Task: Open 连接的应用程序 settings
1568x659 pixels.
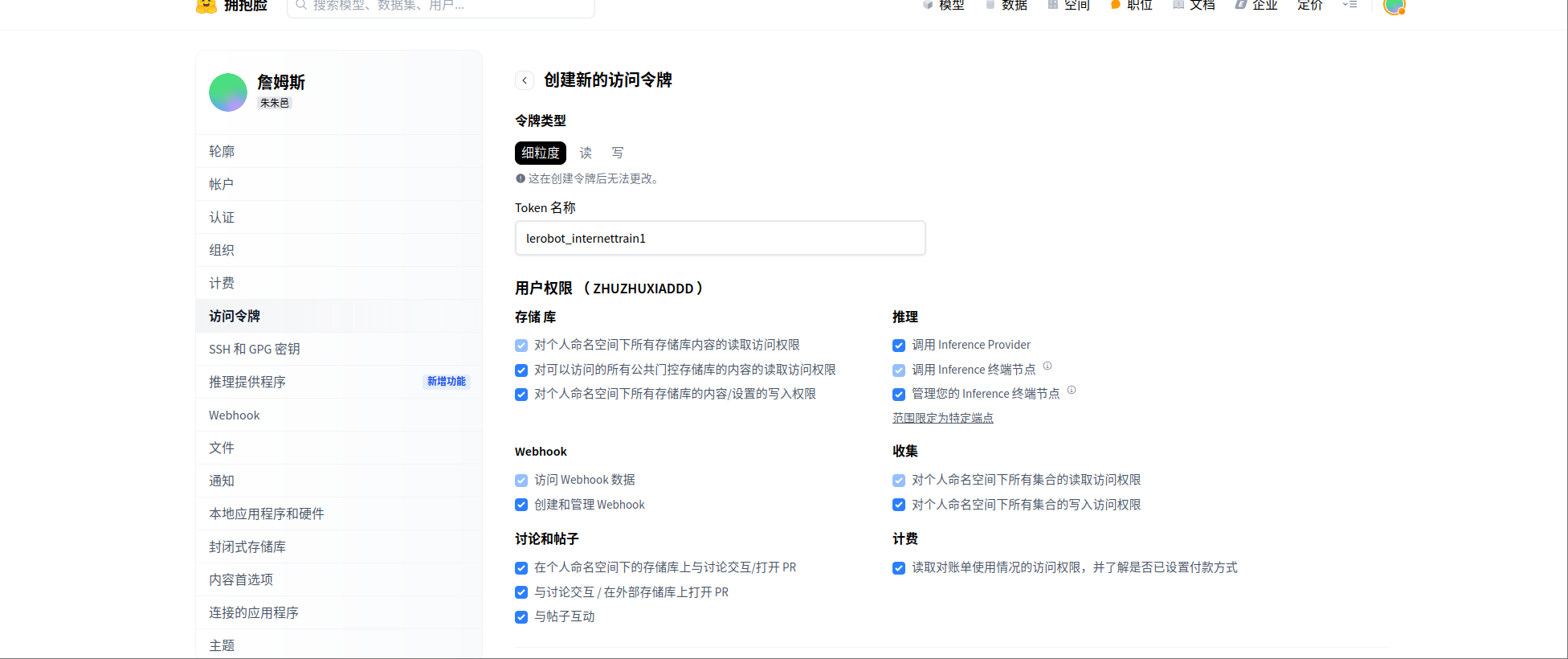Action: pos(339,612)
